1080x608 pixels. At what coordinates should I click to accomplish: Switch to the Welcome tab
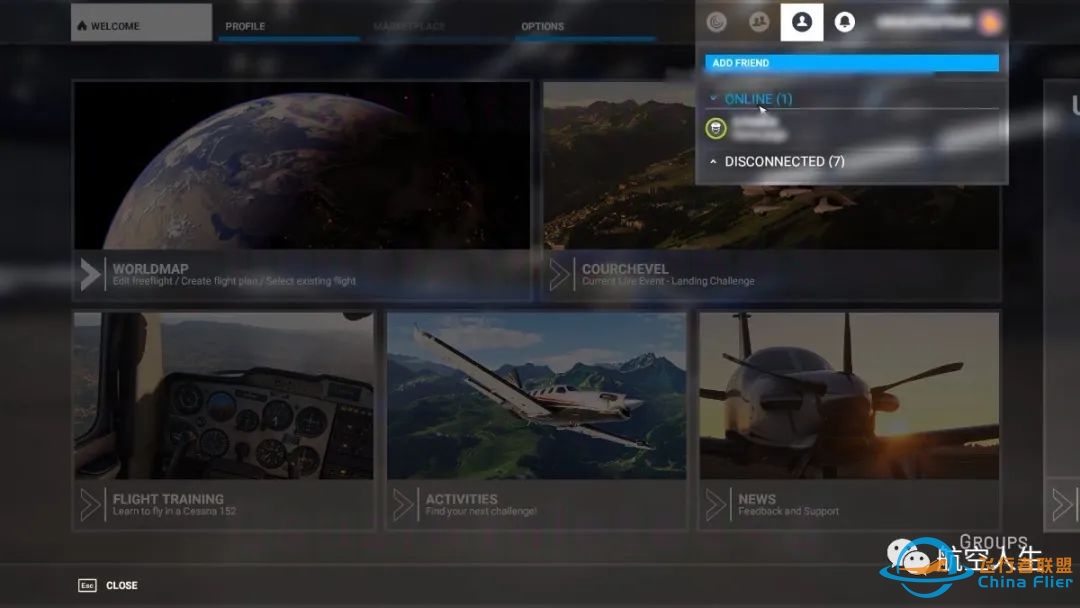(x=141, y=23)
